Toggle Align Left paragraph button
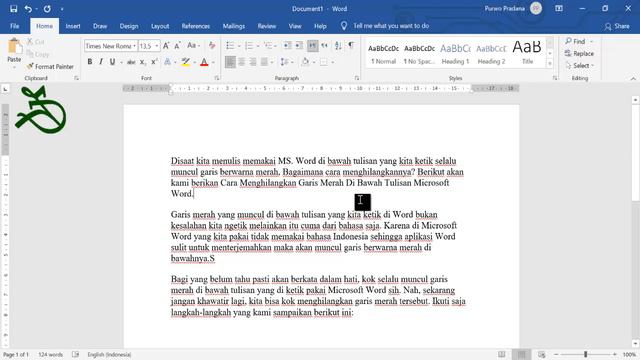 tap(230, 62)
